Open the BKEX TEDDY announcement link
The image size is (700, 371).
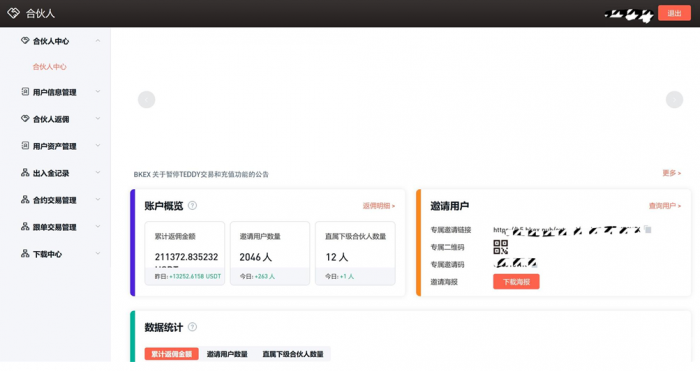(201, 174)
